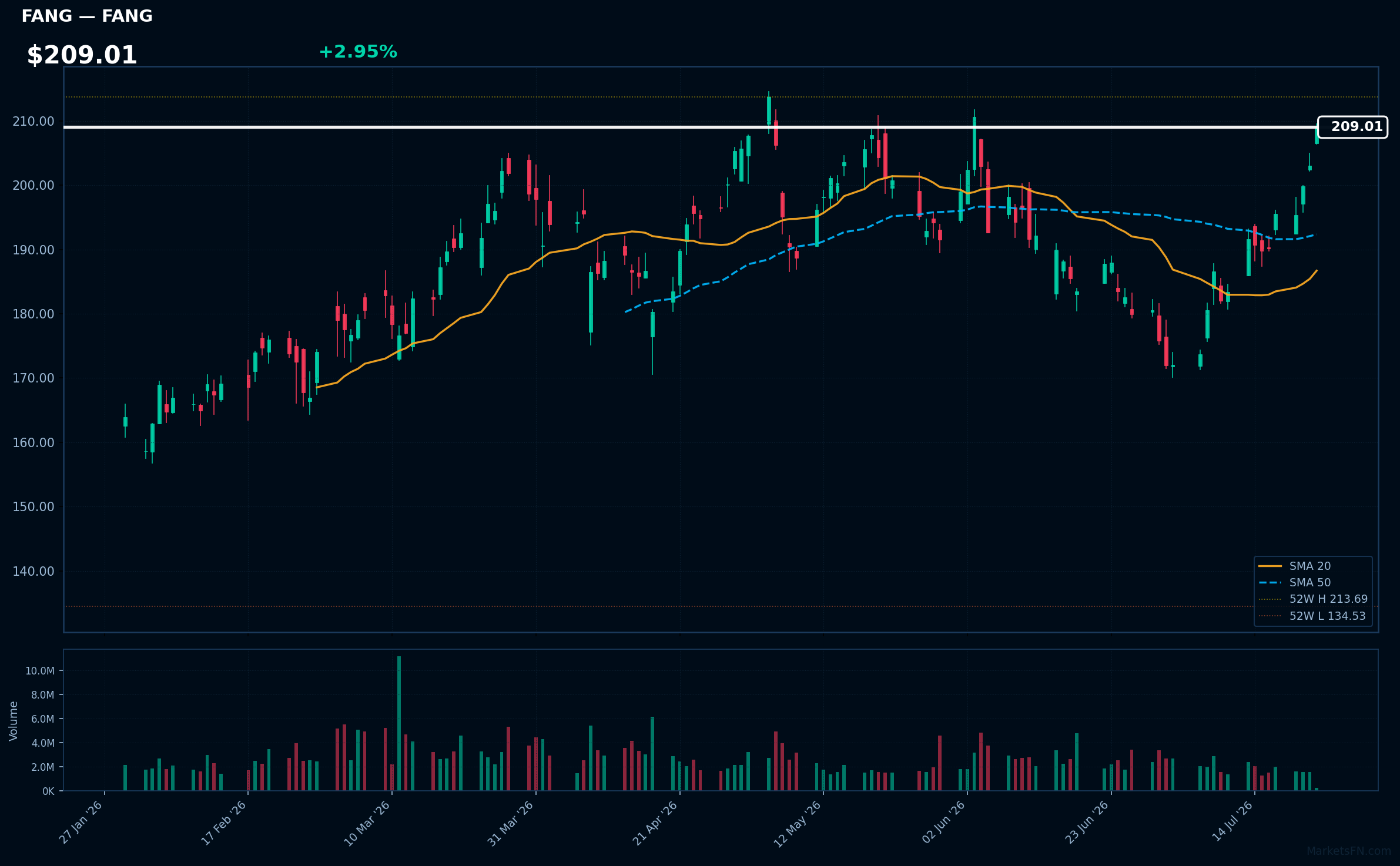Click the 10.0M volume axis label
Image resolution: width=1400 pixels, height=866 pixels.
pyautogui.click(x=40, y=671)
